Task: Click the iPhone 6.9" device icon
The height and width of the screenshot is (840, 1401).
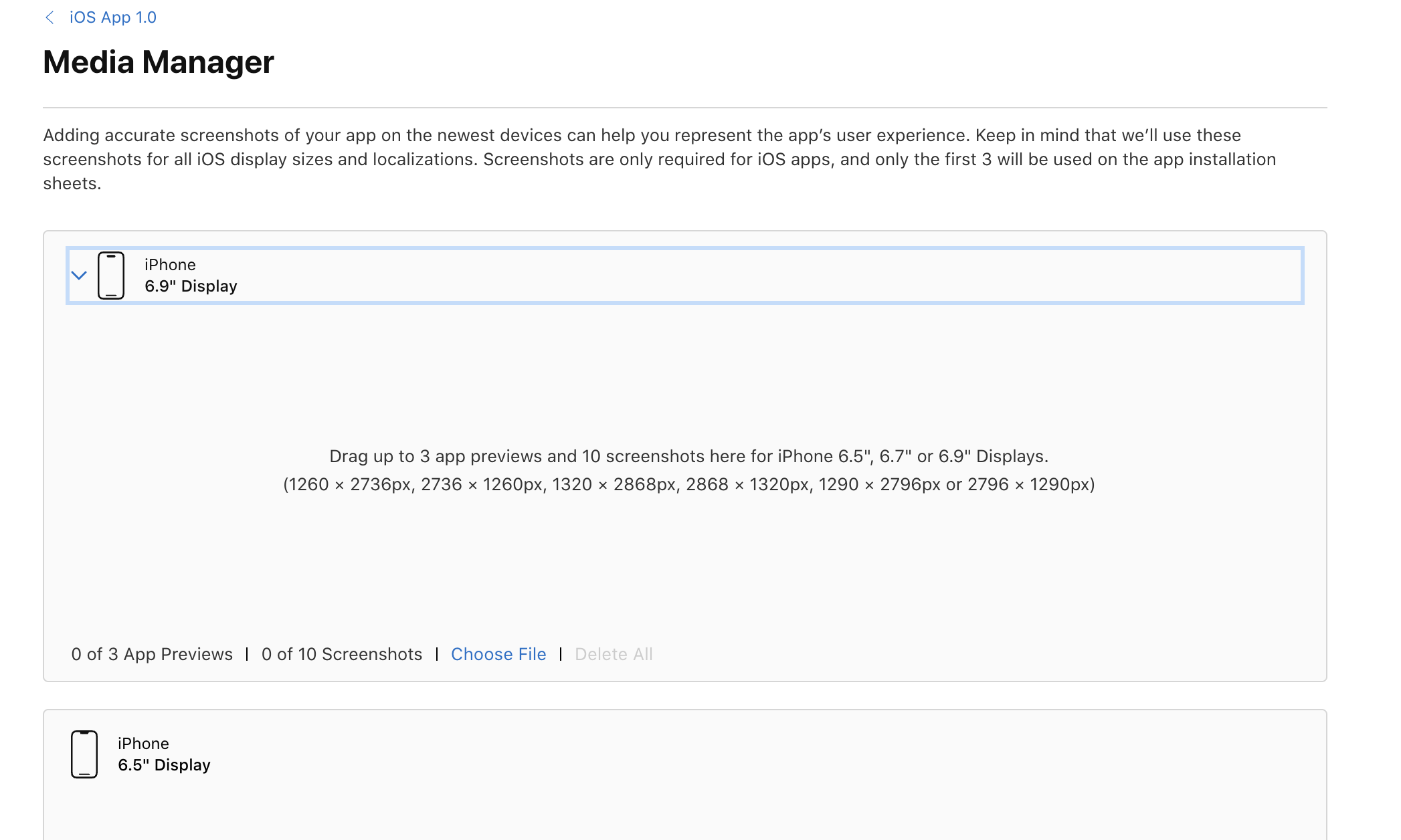Action: point(111,276)
